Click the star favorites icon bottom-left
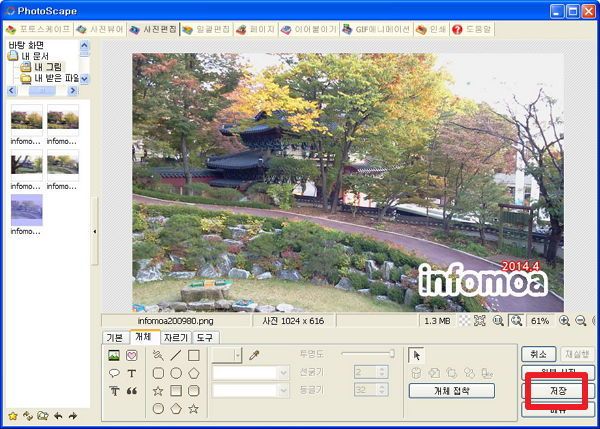Image resolution: width=600 pixels, height=429 pixels. pos(13,416)
